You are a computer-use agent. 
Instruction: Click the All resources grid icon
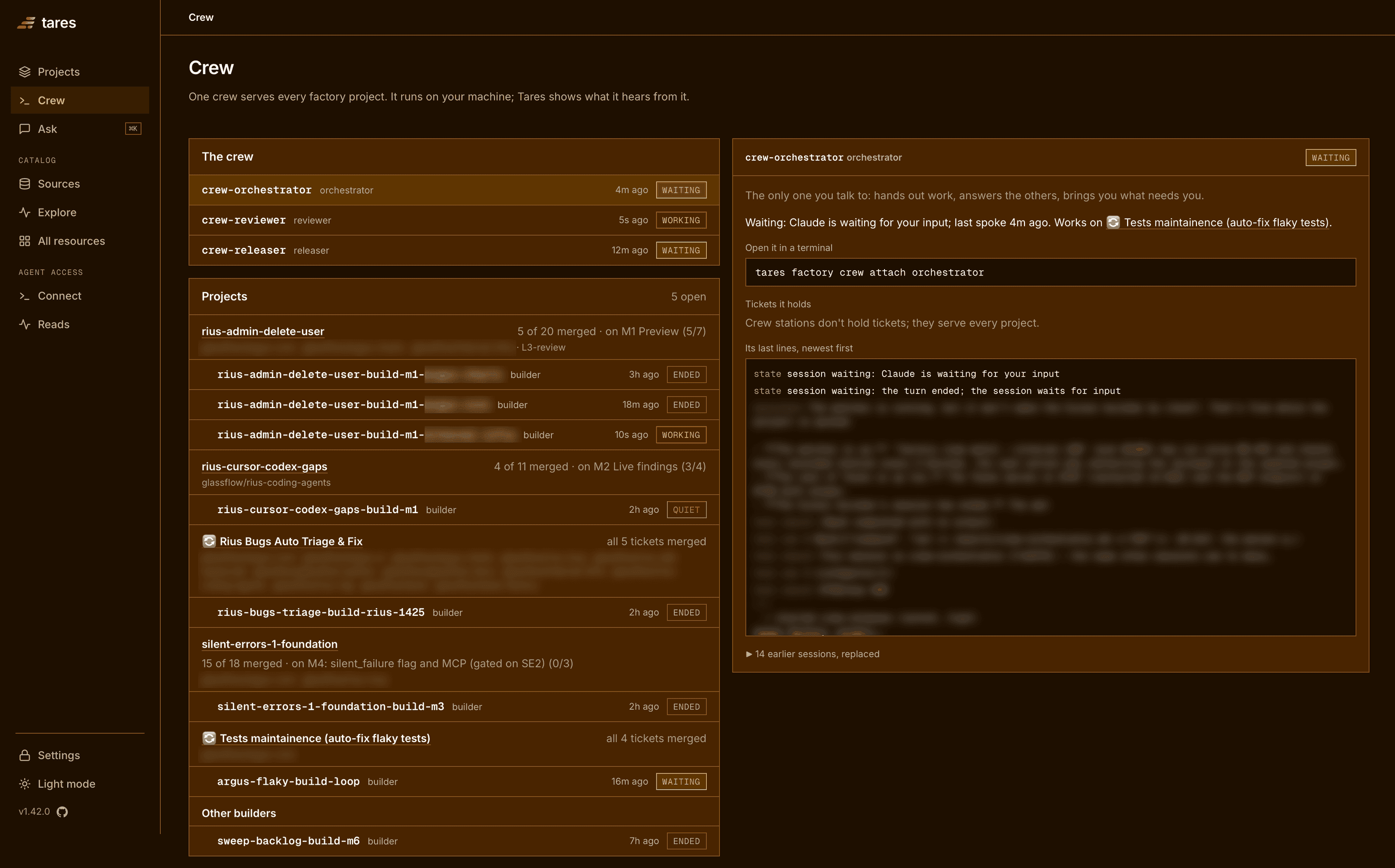tap(25, 241)
